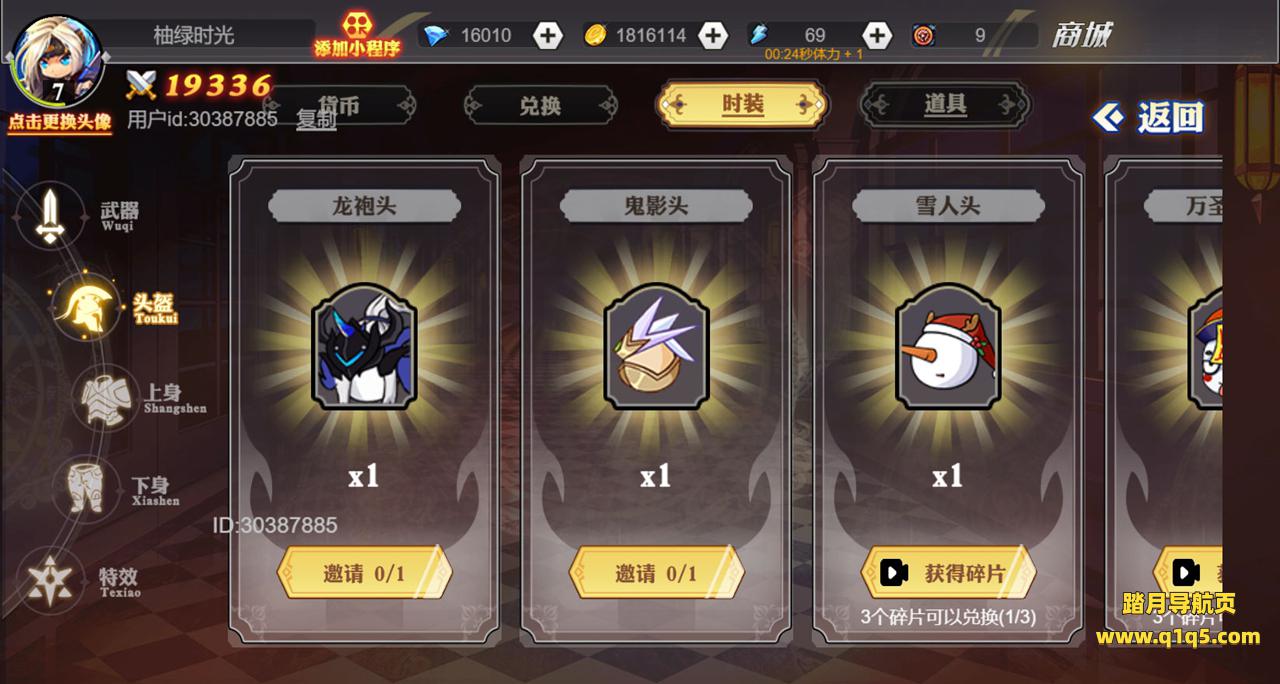
Task: Switch to the 货币 currency tab
Action: [340, 105]
